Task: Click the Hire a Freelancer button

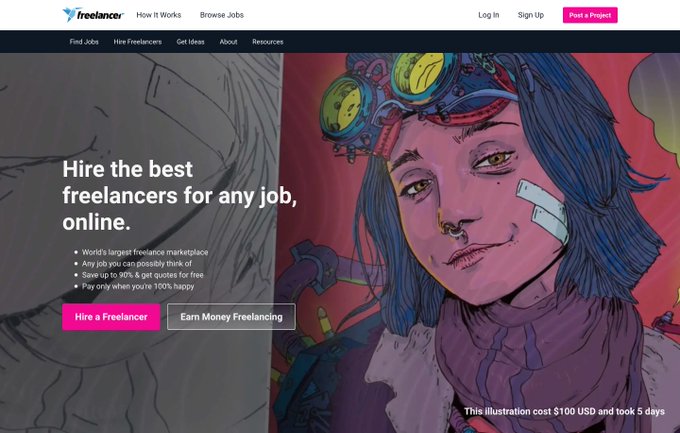Action: click(x=111, y=317)
